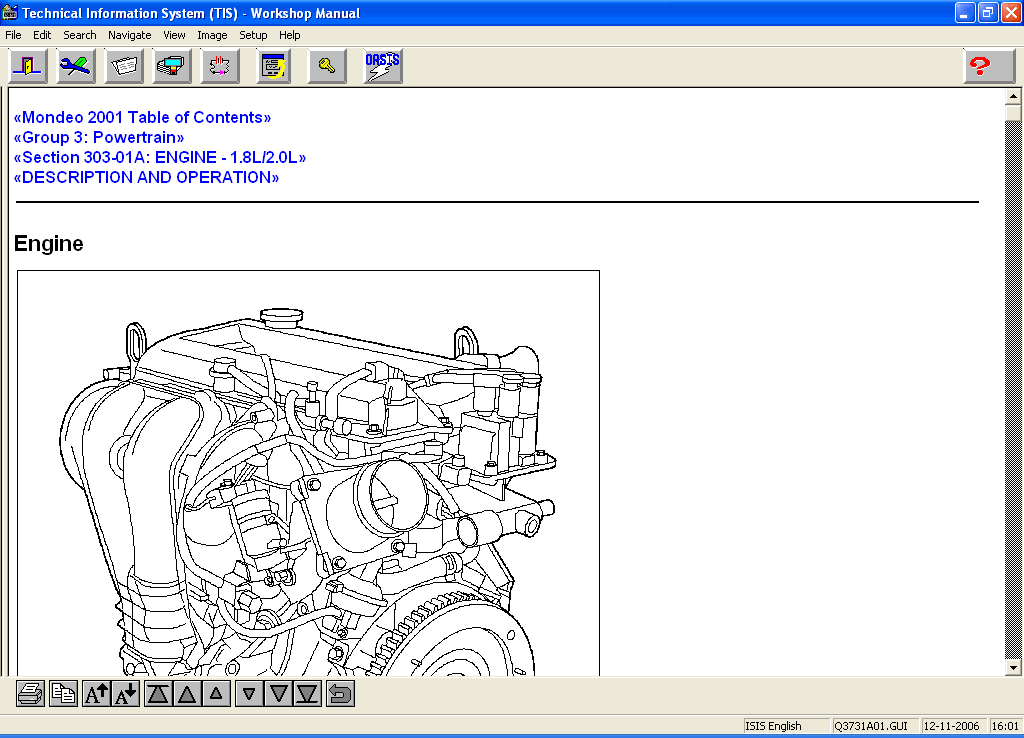Viewport: 1024px width, 738px height.
Task: Go back with the return arrow icon
Action: [340, 694]
